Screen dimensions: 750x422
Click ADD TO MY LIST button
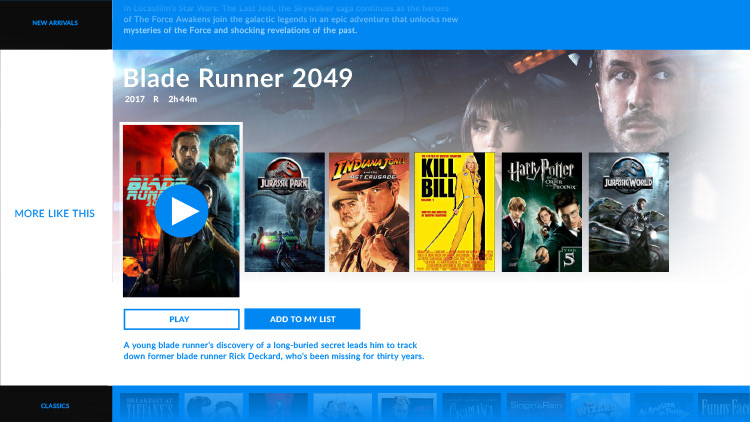[302, 319]
